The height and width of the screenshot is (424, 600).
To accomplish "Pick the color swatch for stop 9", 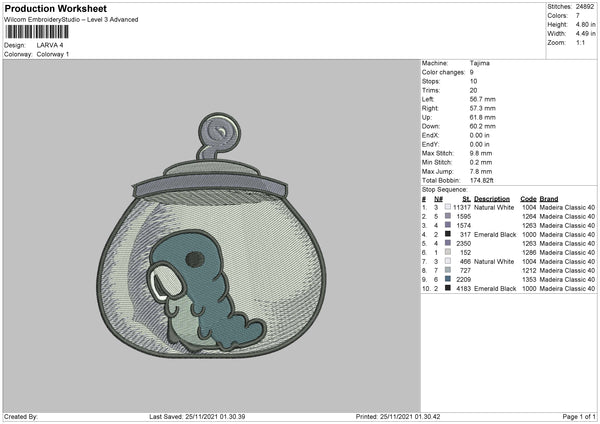I will pyautogui.click(x=447, y=280).
